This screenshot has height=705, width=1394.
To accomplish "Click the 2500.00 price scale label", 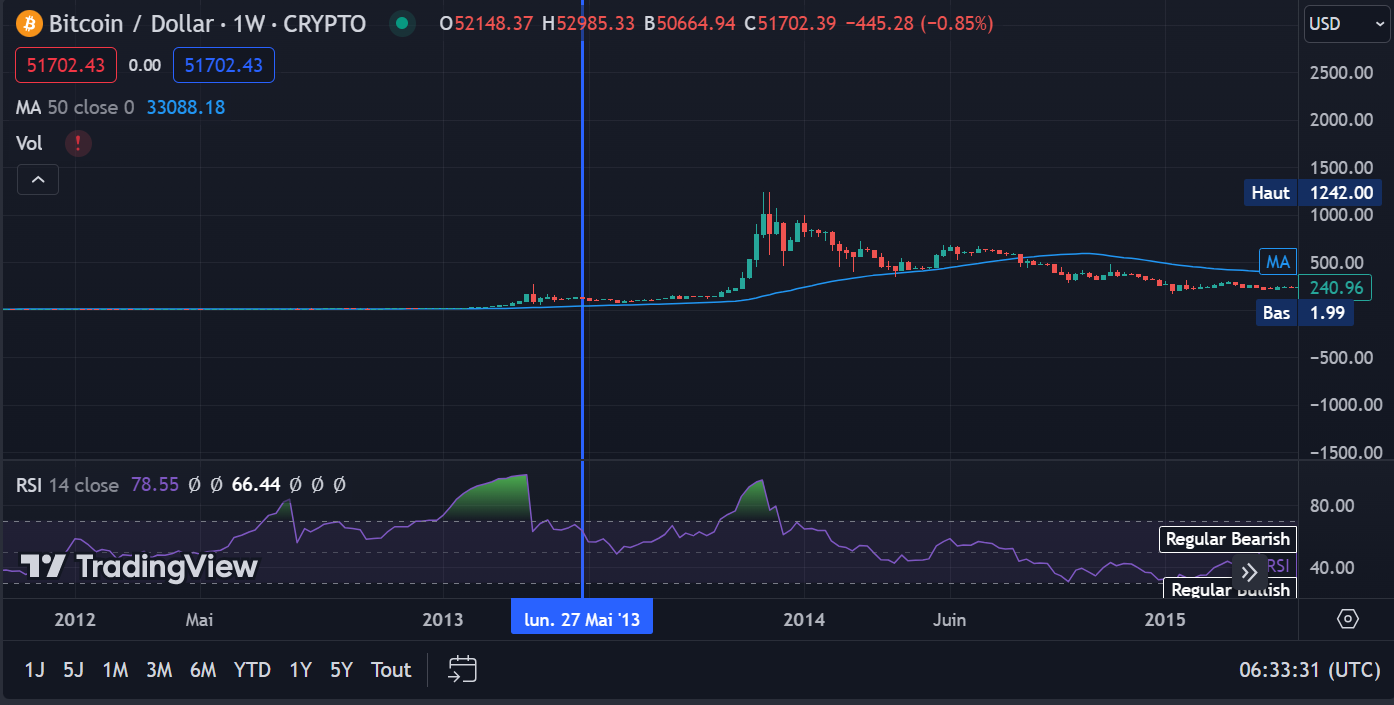I will tap(1340, 72).
